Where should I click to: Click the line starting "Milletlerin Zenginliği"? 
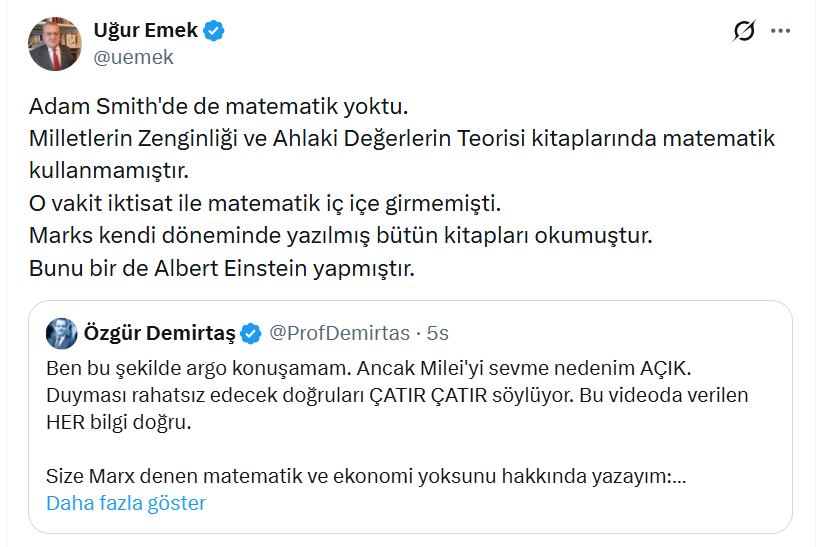(x=402, y=139)
